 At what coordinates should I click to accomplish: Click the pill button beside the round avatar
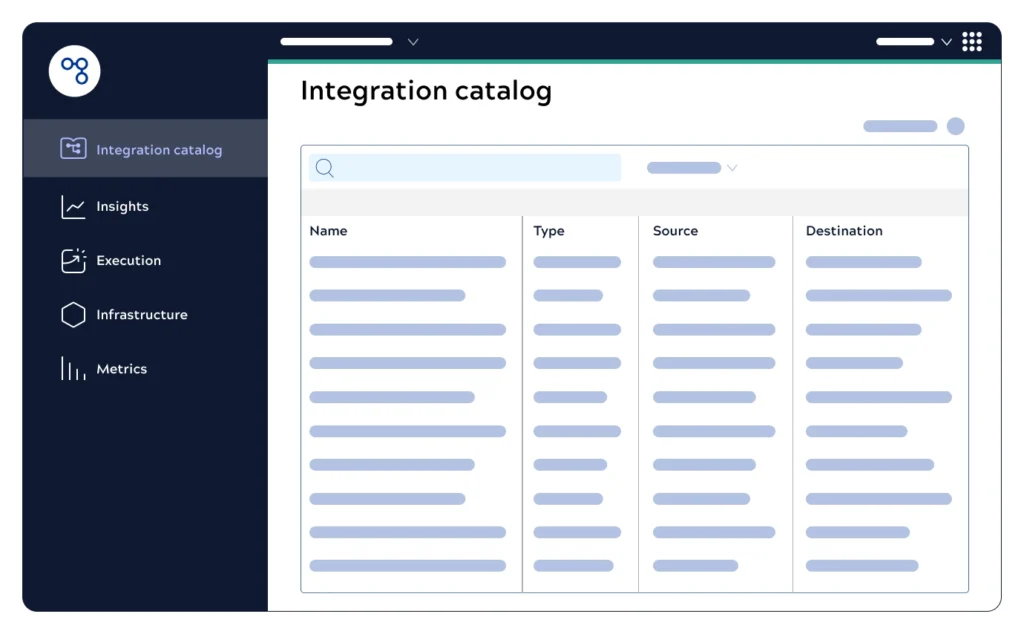(x=900, y=126)
